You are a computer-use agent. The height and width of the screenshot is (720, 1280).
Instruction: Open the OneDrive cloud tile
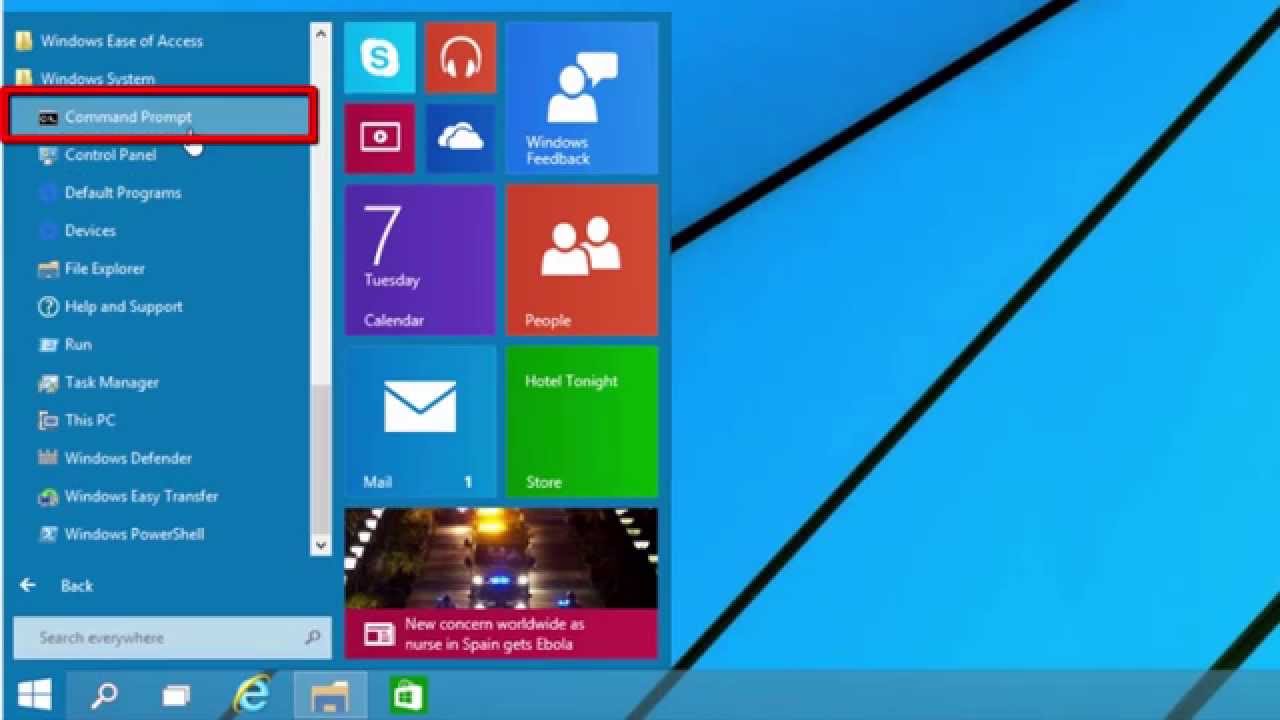click(460, 138)
